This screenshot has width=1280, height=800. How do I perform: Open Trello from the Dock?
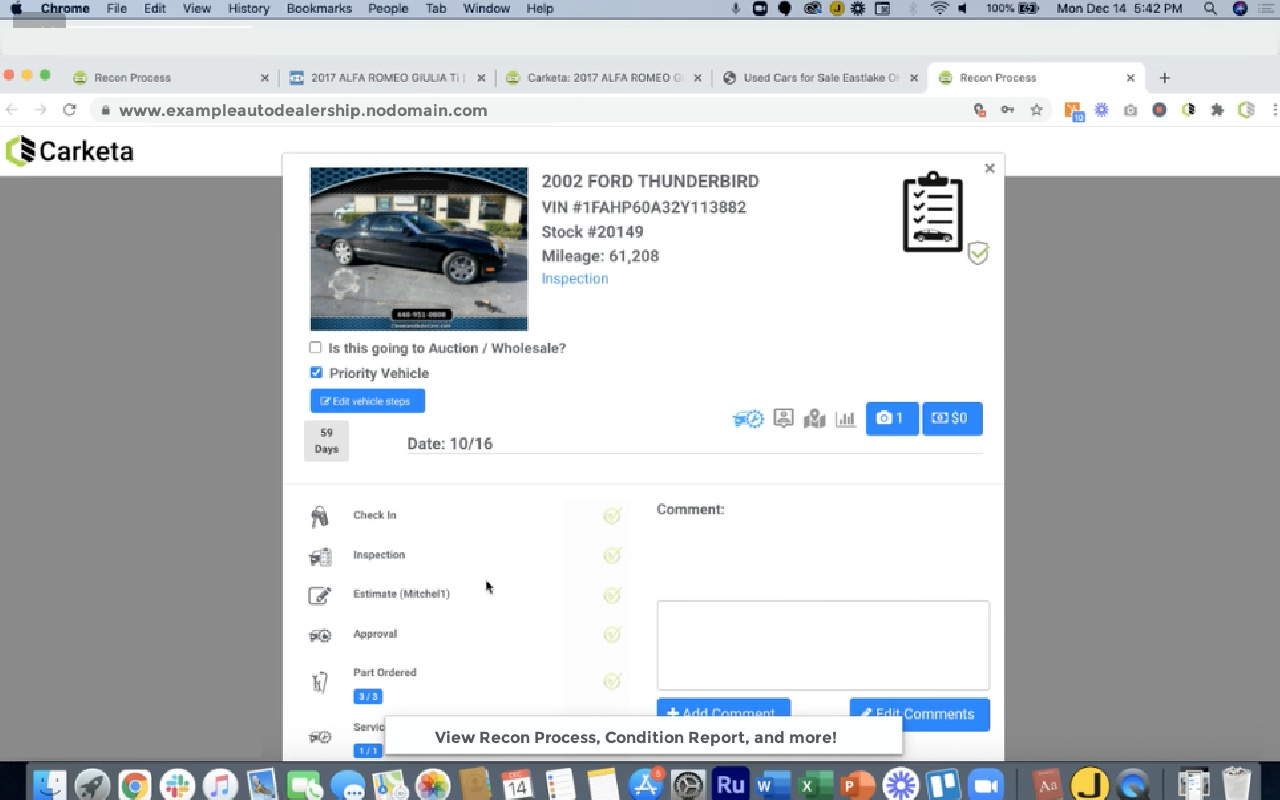(943, 784)
